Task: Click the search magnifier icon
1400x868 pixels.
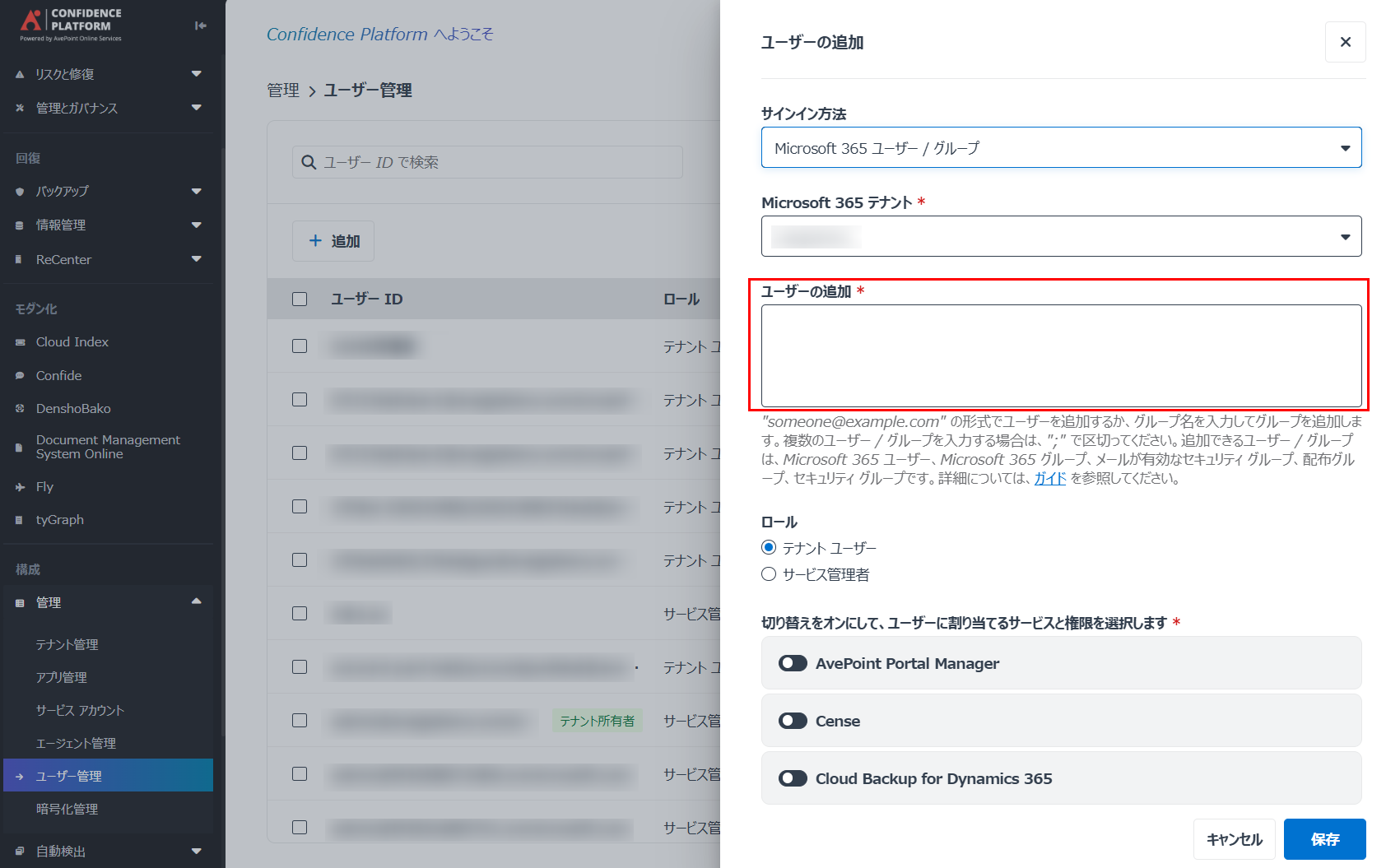Action: pos(309,162)
